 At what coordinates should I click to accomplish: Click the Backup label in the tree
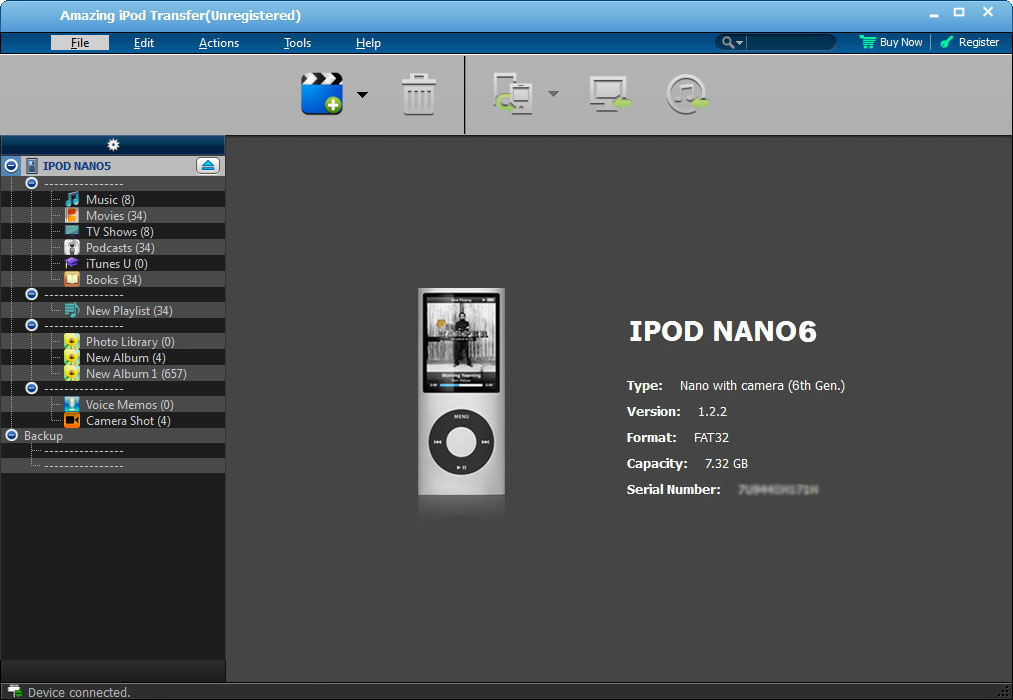43,436
